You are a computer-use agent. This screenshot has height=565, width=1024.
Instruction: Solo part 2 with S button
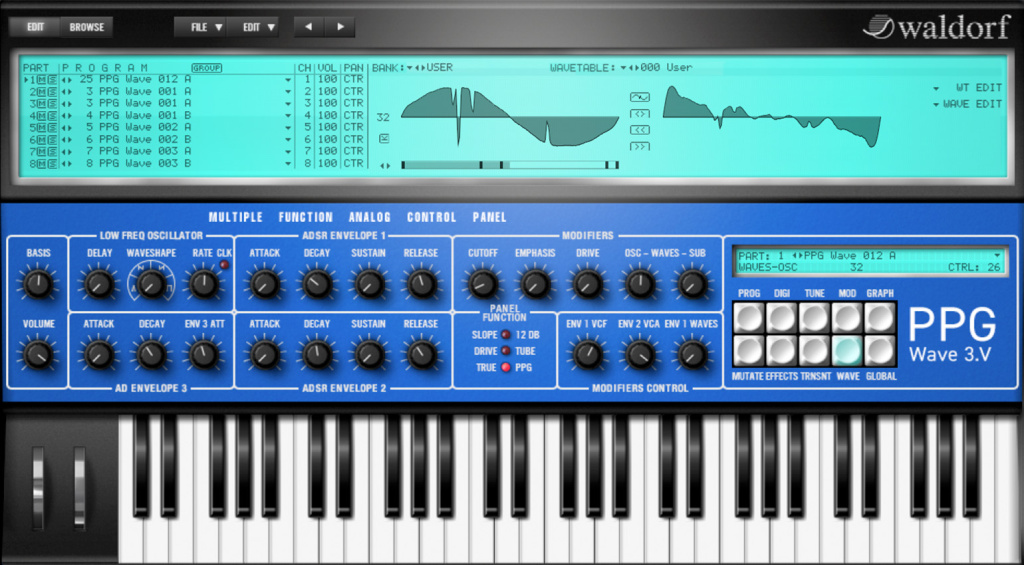tap(51, 92)
